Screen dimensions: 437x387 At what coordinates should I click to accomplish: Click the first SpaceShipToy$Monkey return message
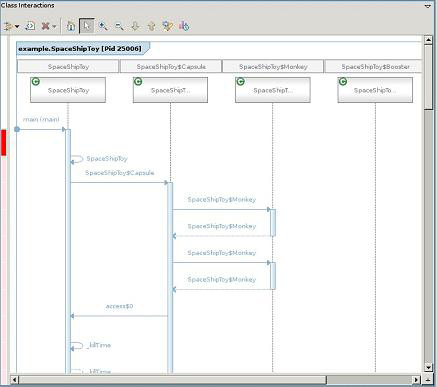[222, 226]
